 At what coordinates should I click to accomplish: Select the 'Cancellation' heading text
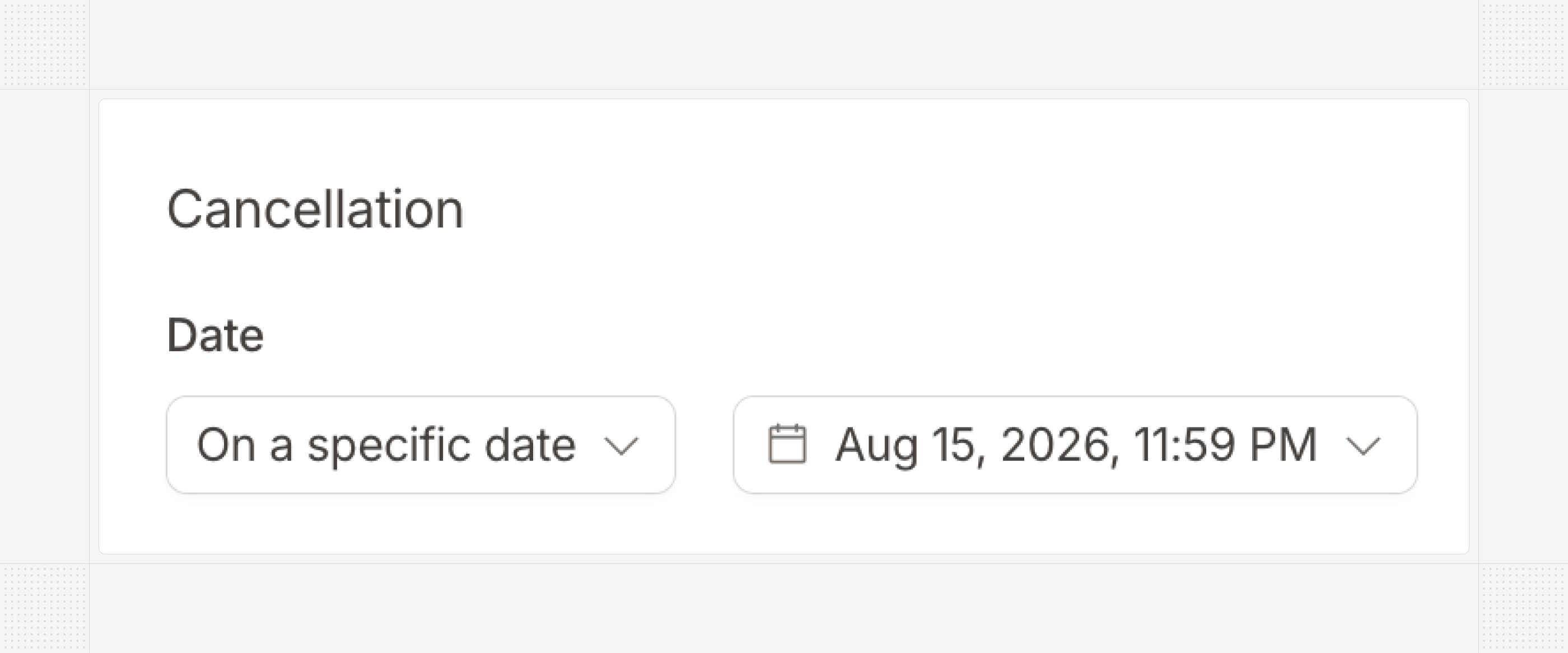tap(315, 209)
